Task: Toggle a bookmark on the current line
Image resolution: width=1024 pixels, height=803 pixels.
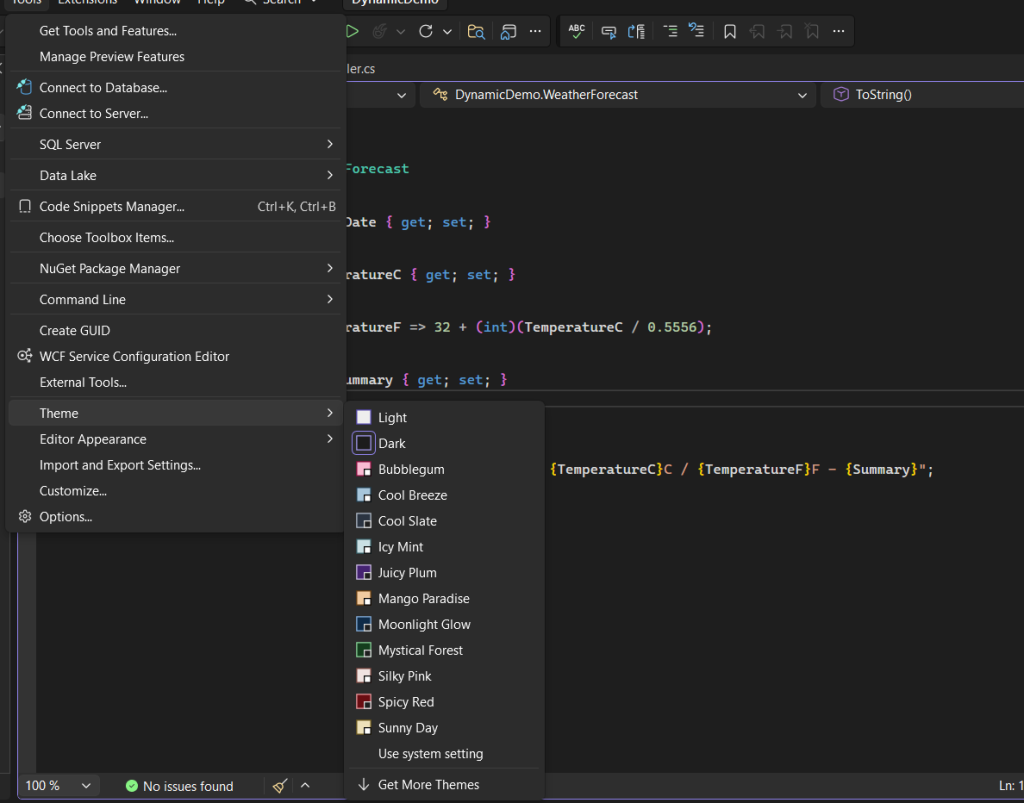Action: click(730, 31)
